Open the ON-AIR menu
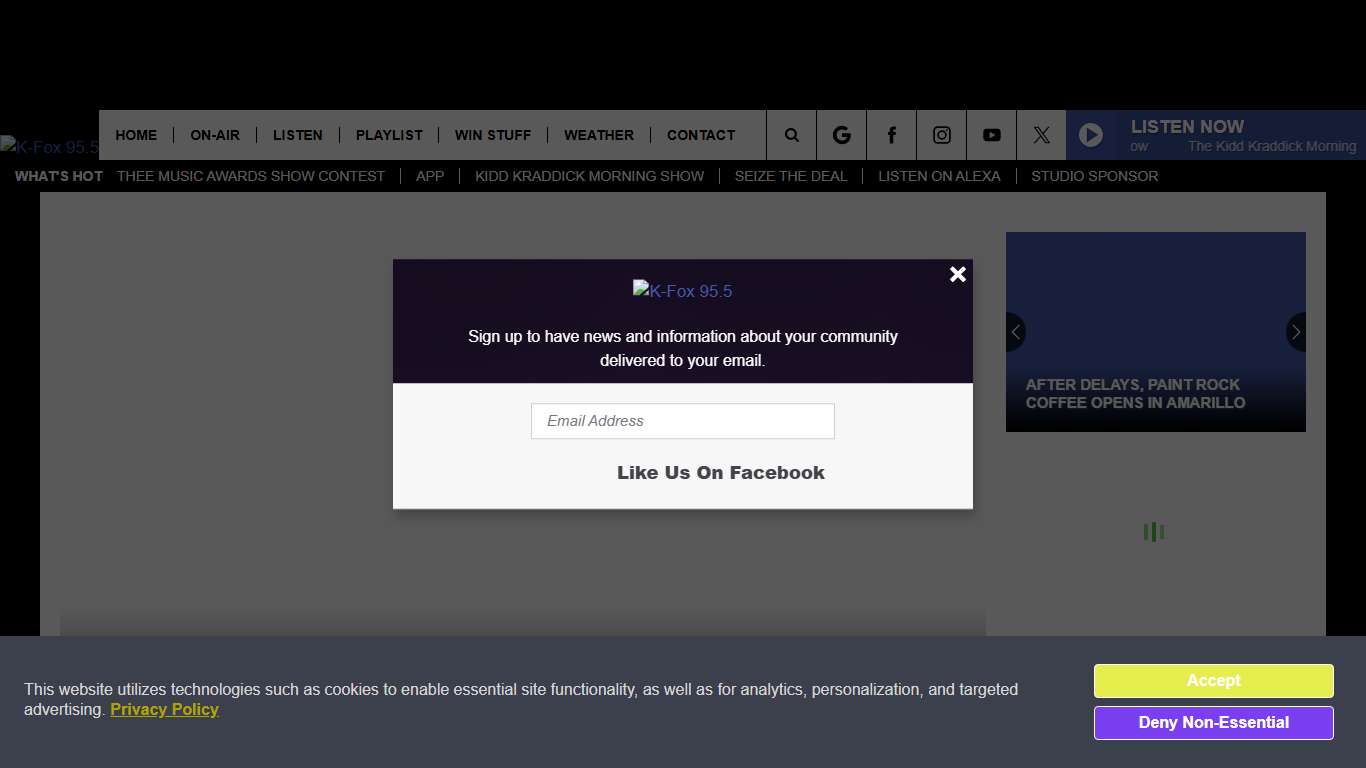This screenshot has width=1366, height=768. point(215,135)
